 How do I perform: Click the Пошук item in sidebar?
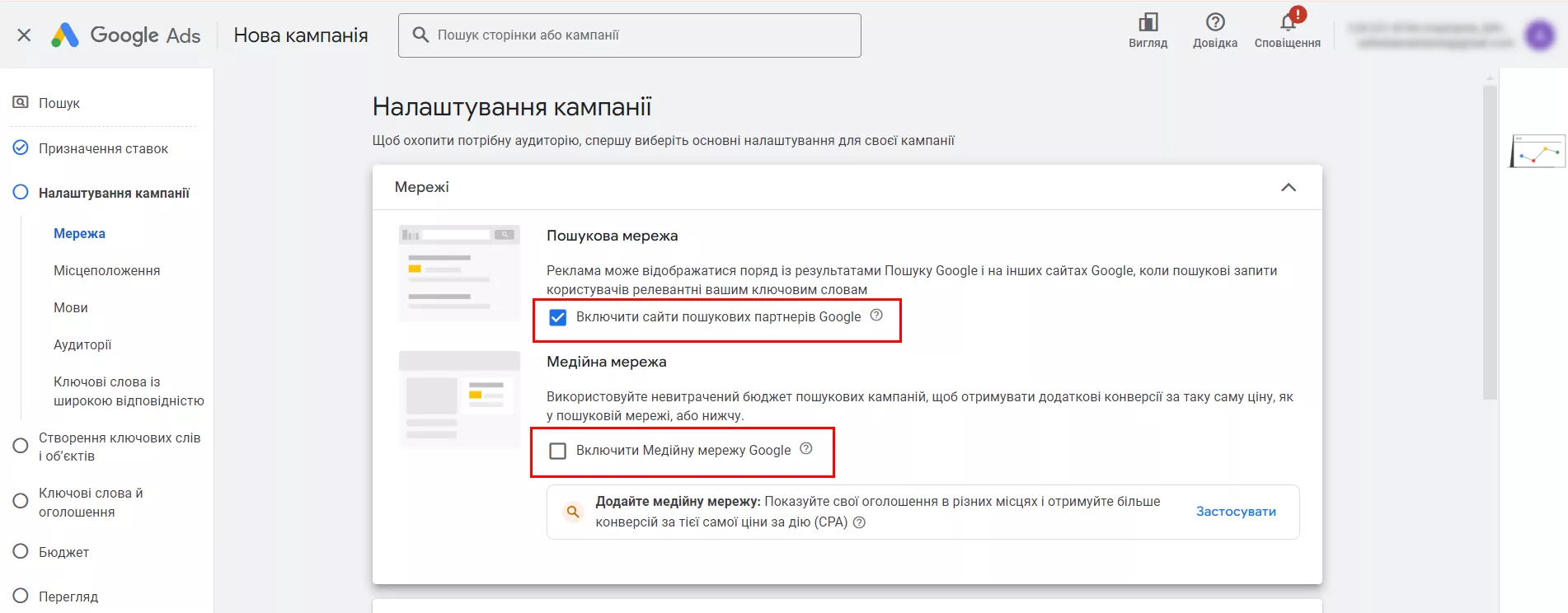(x=59, y=103)
